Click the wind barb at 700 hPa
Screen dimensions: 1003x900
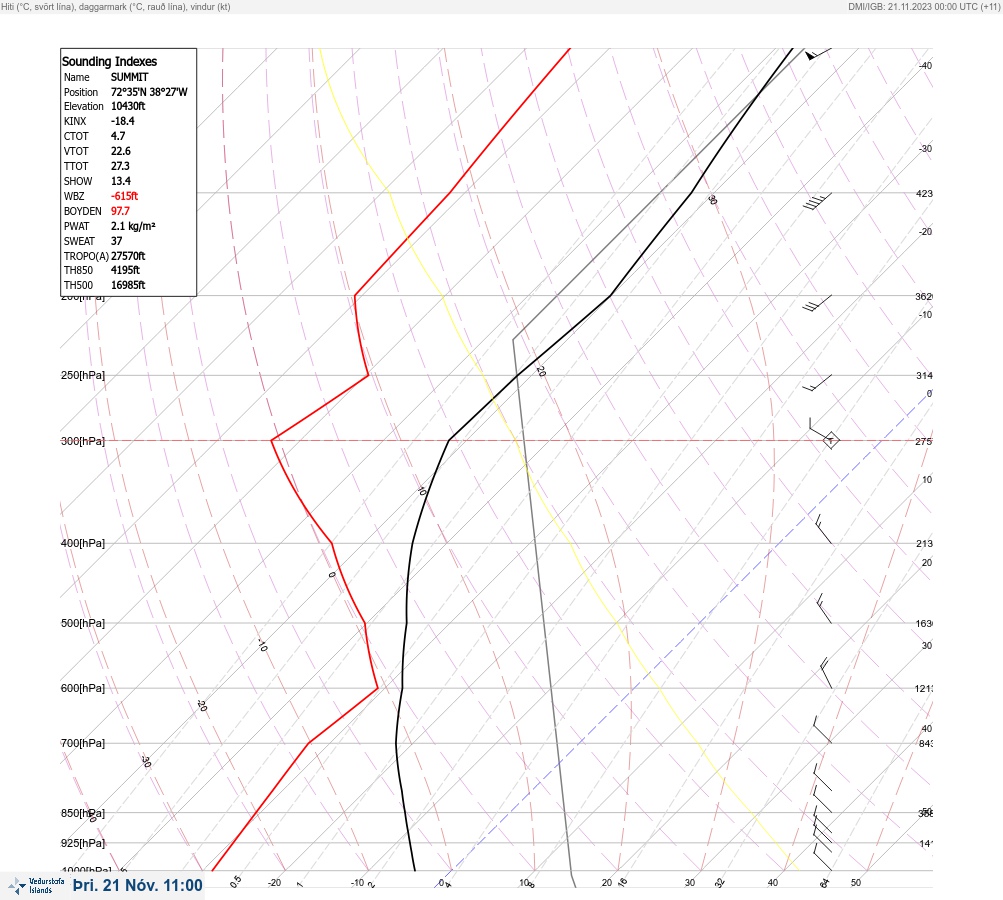822,730
